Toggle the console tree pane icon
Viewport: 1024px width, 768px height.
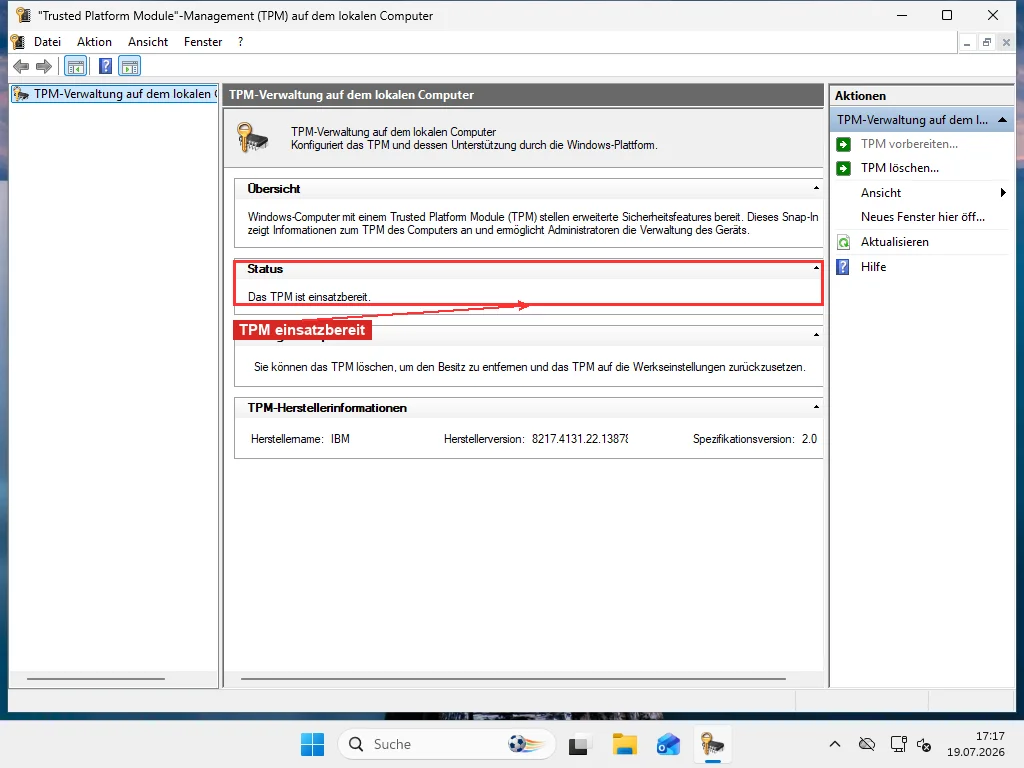click(x=76, y=66)
